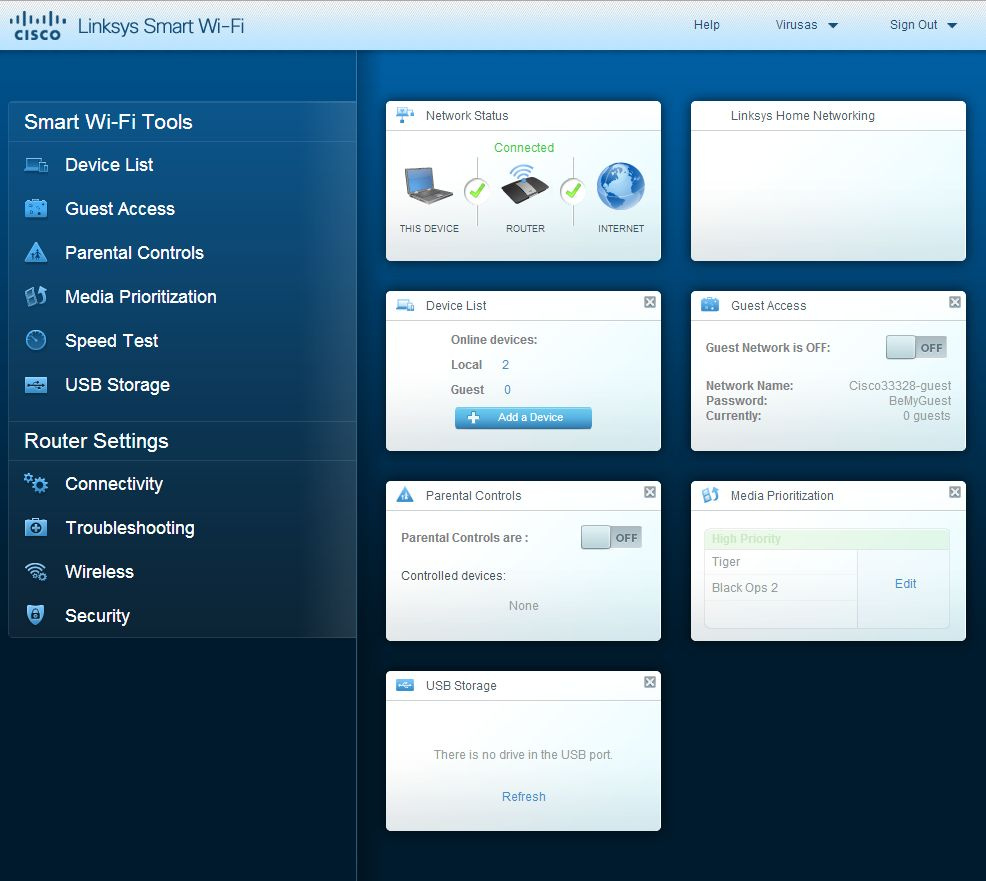Click the laptop icon labeled THIS DEVICE
This screenshot has width=986, height=881.
428,185
